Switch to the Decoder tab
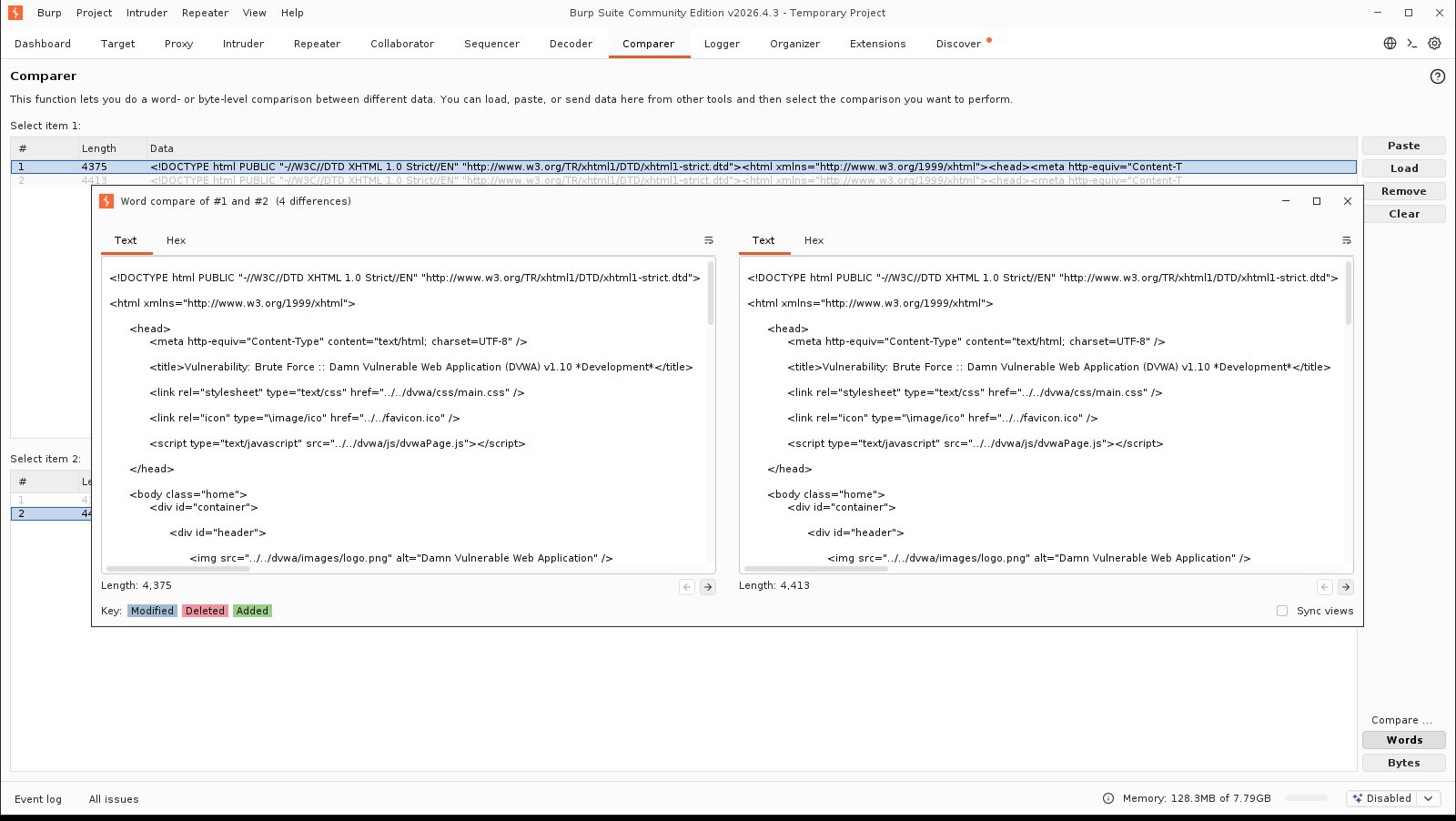The image size is (1456, 821). coord(571,44)
